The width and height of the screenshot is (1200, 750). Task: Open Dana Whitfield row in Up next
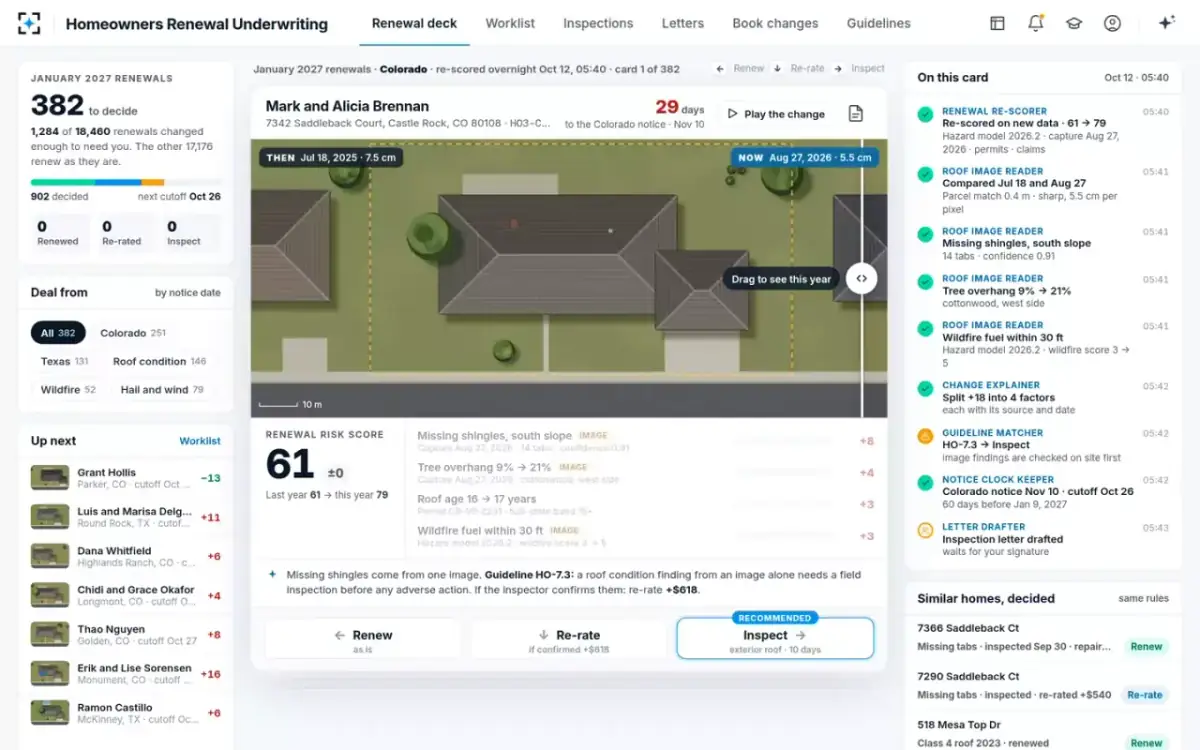click(x=126, y=556)
